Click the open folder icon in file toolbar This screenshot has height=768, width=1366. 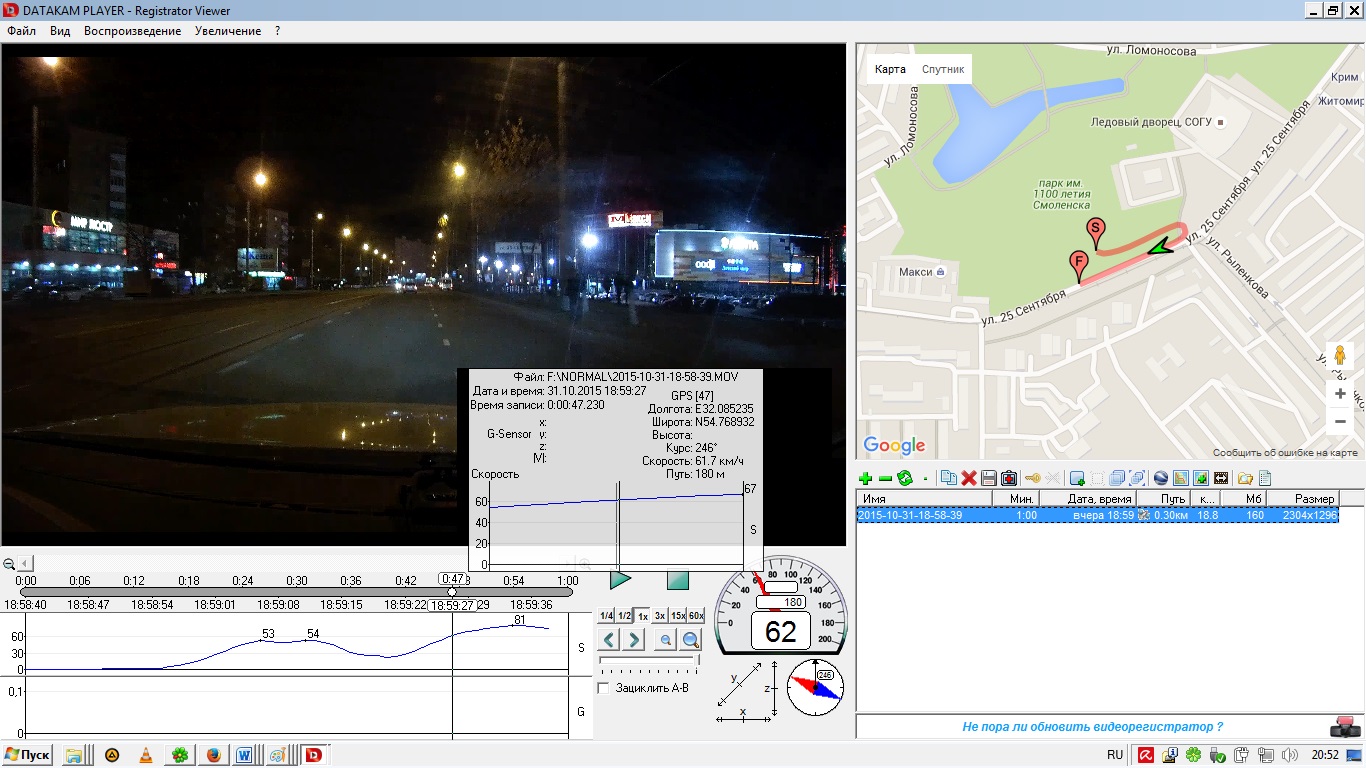(x=1245, y=479)
